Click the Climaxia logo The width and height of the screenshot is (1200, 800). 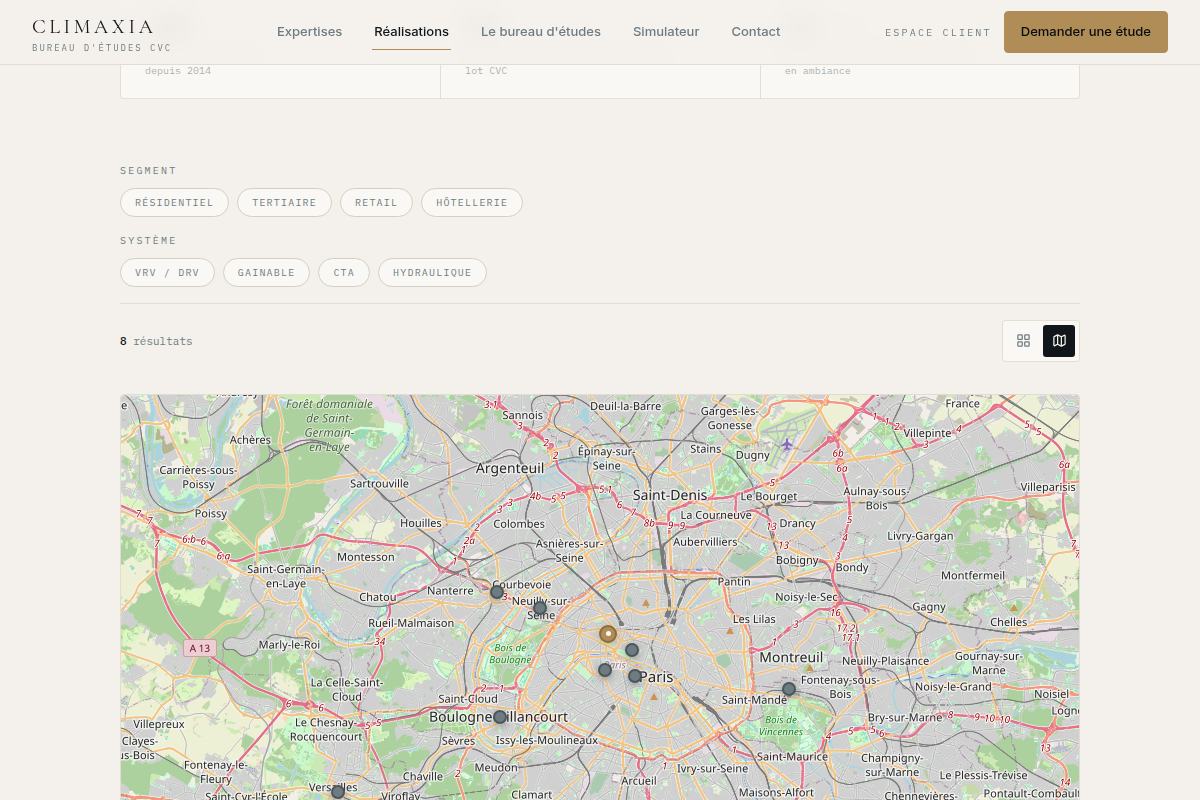tap(101, 34)
